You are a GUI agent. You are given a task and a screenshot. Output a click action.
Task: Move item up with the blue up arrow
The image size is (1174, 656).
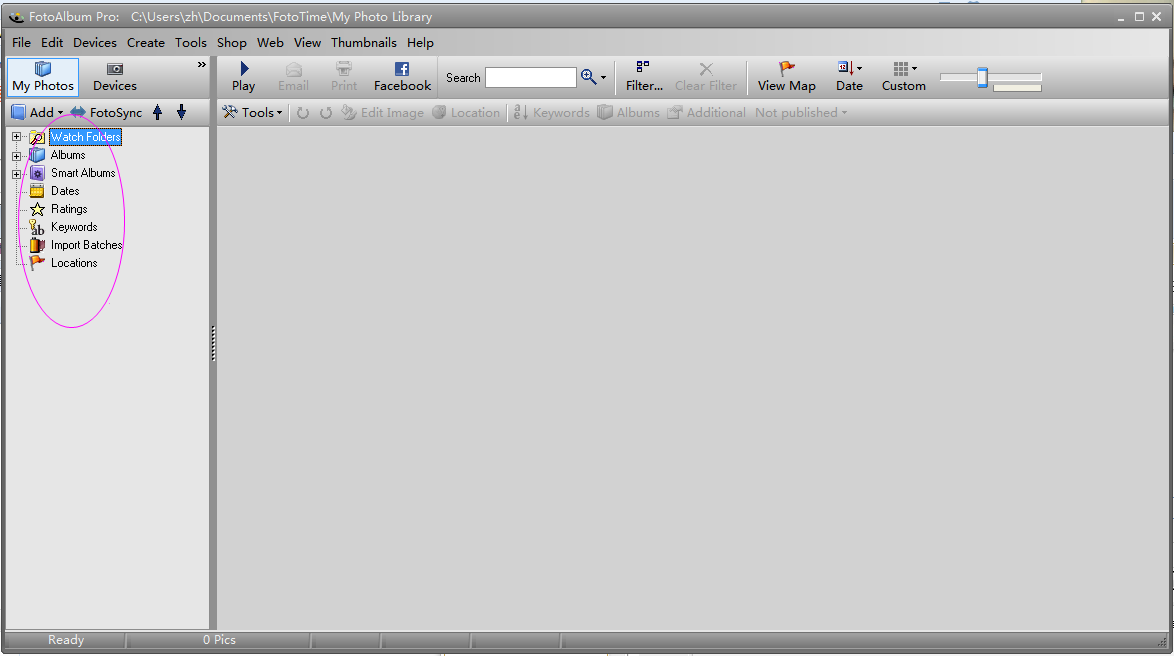pyautogui.click(x=157, y=112)
